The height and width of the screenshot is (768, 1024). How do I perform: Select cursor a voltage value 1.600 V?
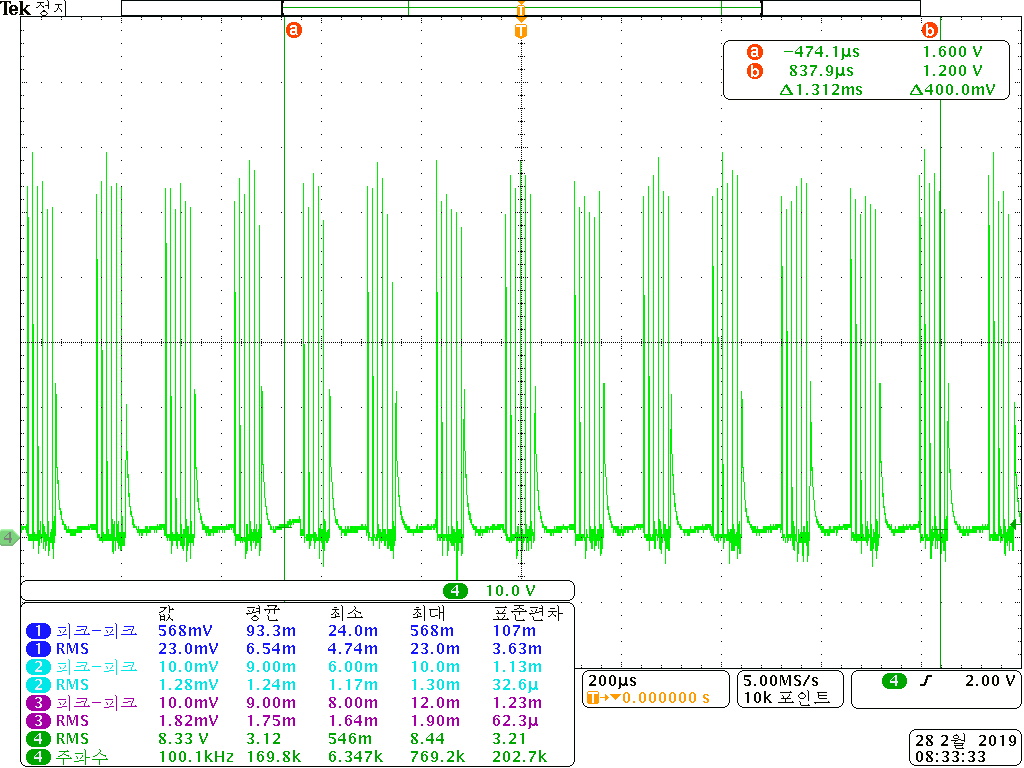(952, 52)
